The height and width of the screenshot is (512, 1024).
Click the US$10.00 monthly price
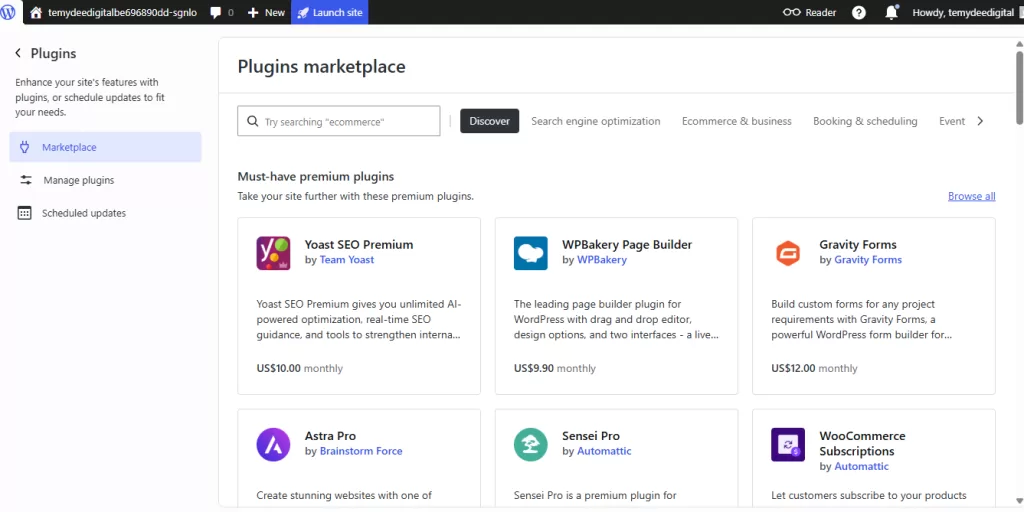pos(300,368)
